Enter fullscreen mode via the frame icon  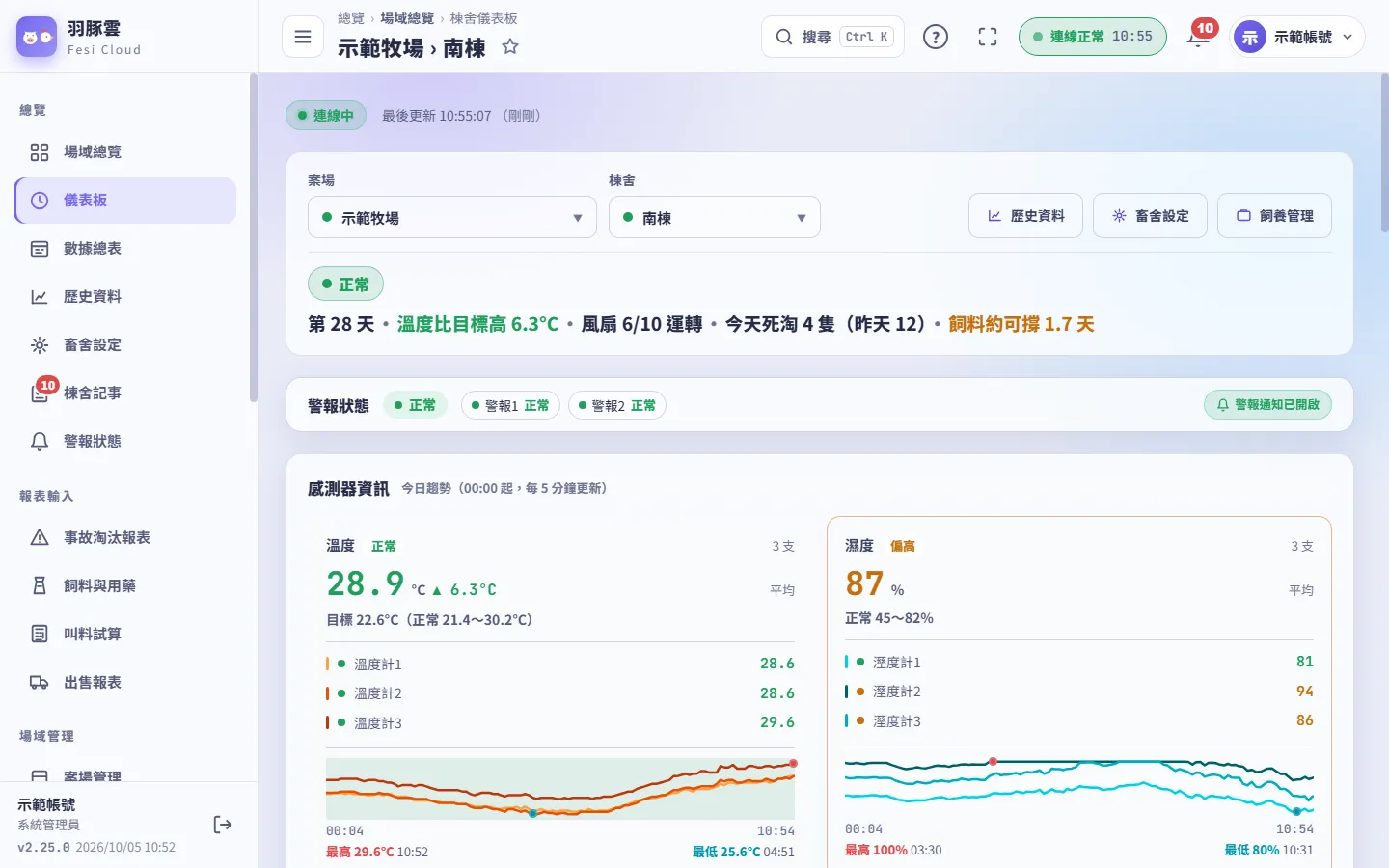pos(988,37)
